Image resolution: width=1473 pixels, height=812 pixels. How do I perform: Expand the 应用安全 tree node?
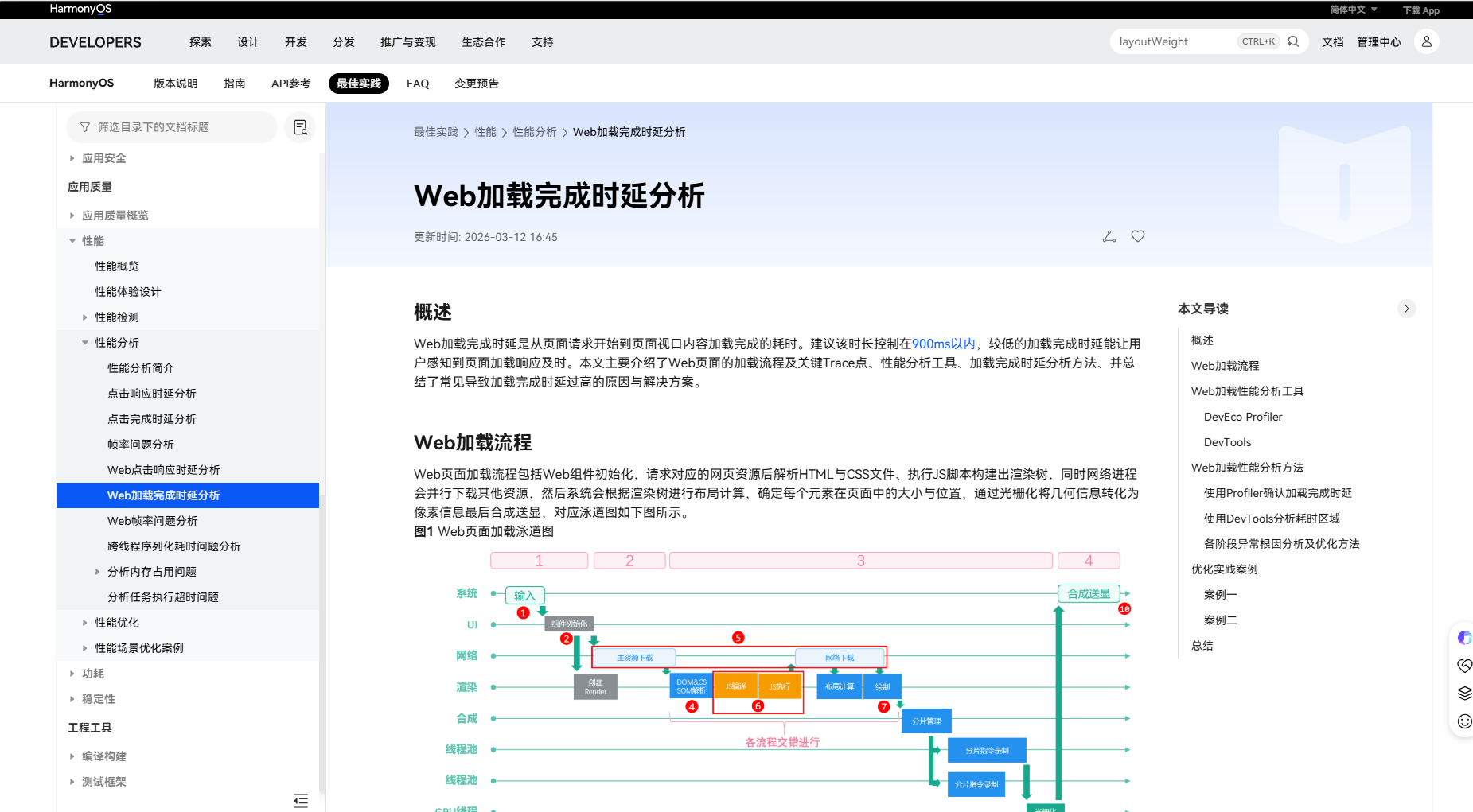pos(72,158)
